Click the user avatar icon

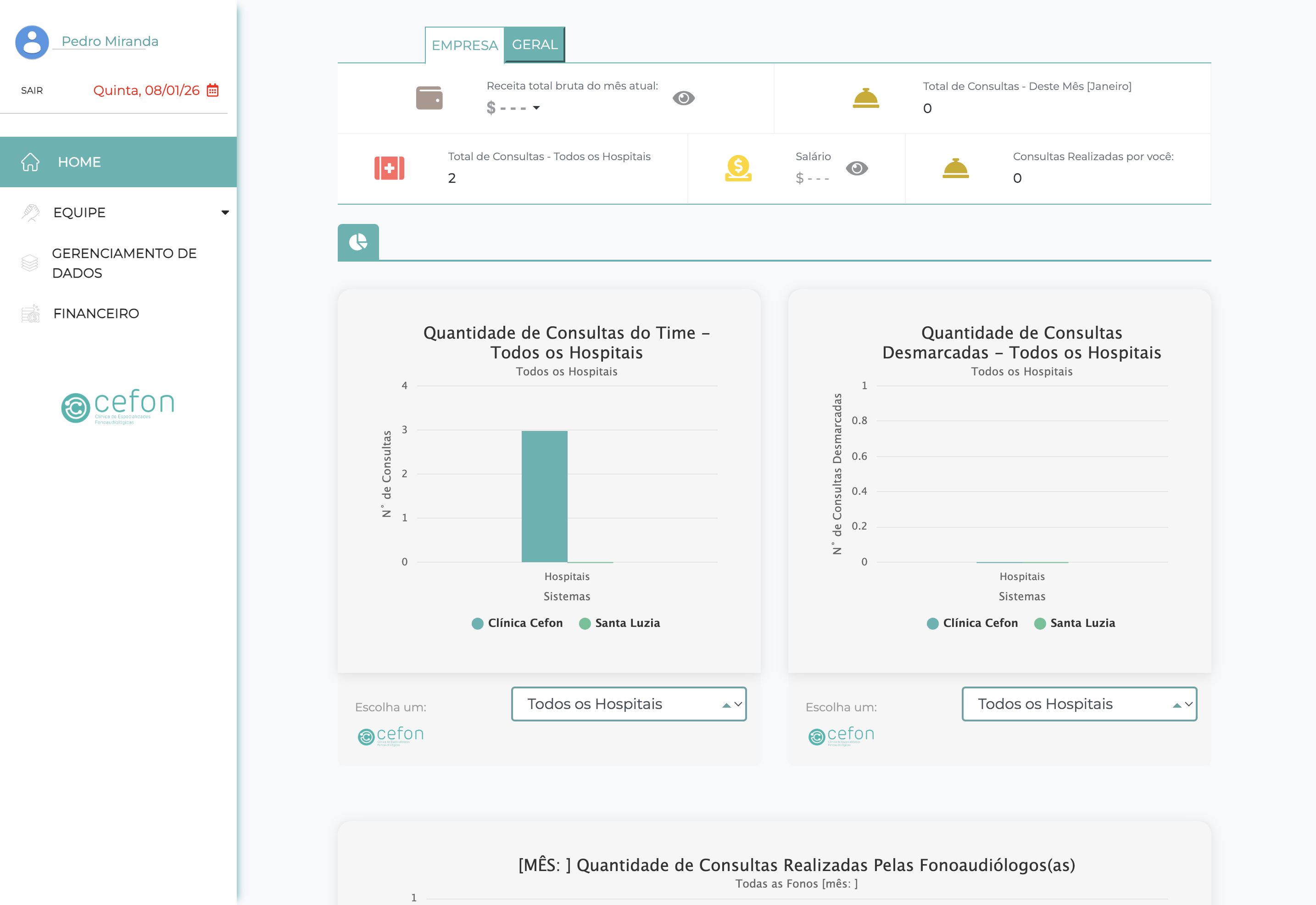(32, 42)
